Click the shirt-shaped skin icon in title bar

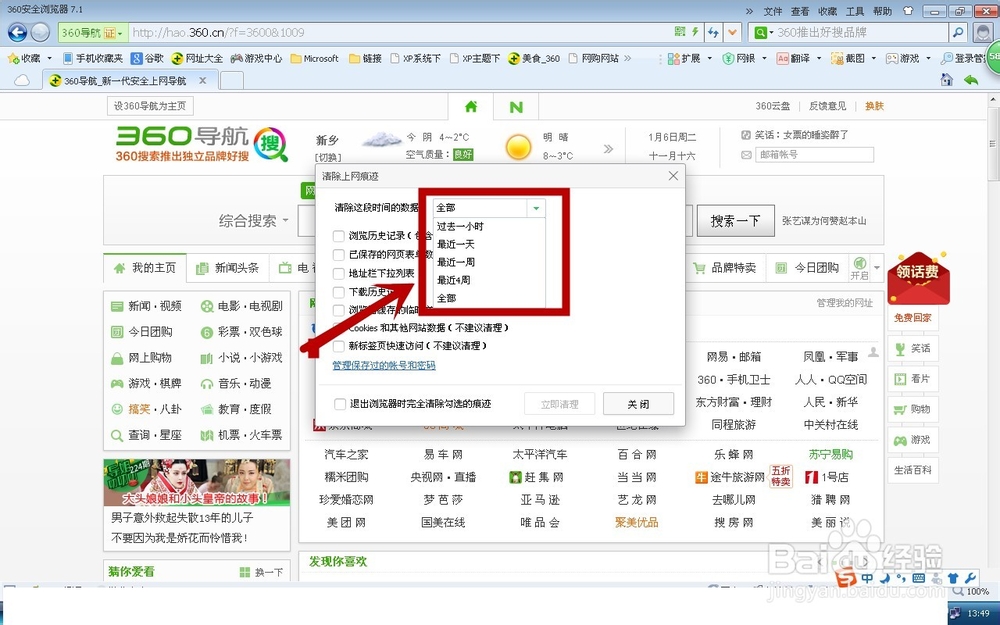tap(908, 11)
